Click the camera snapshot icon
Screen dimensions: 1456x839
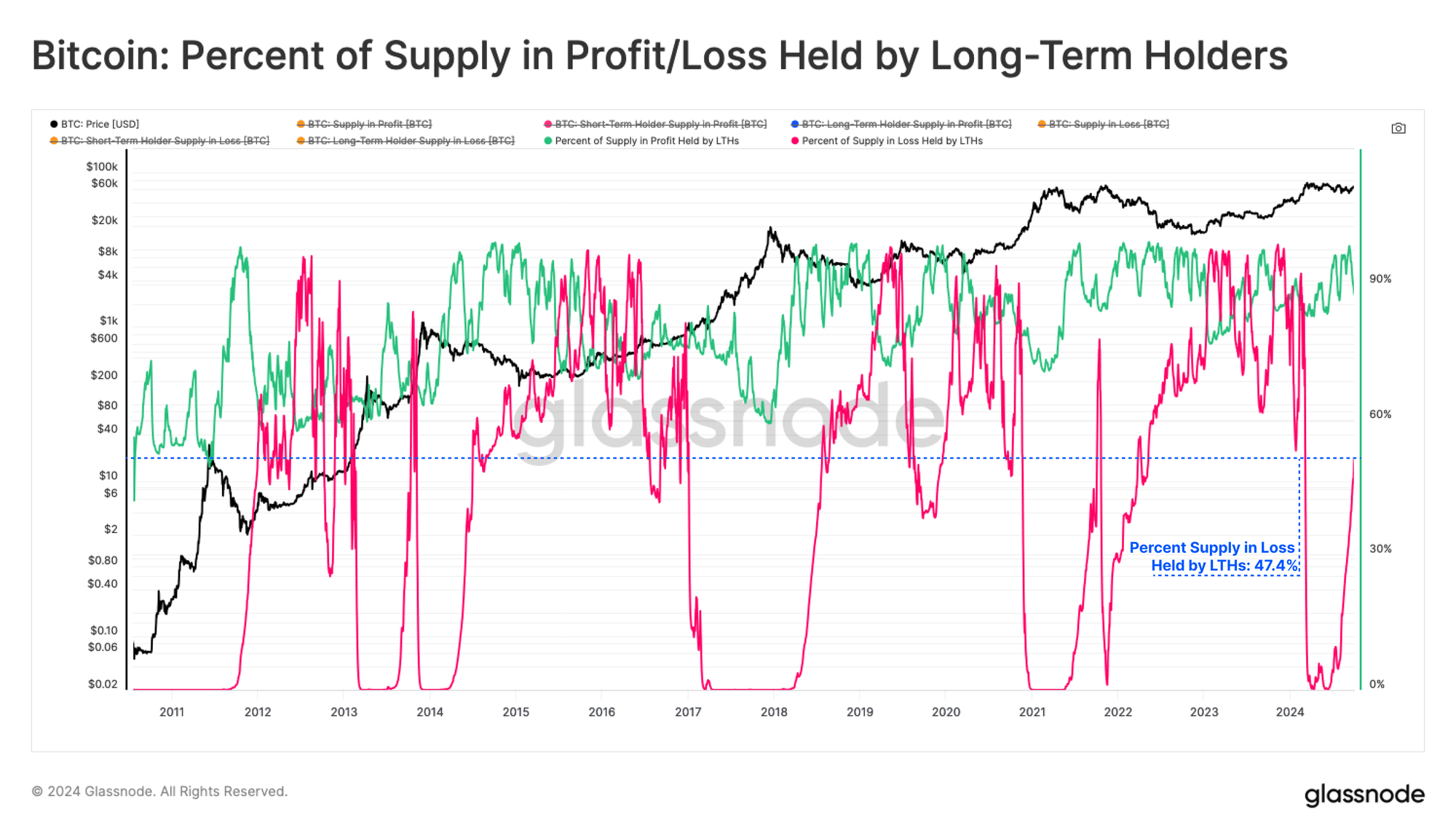[1398, 128]
